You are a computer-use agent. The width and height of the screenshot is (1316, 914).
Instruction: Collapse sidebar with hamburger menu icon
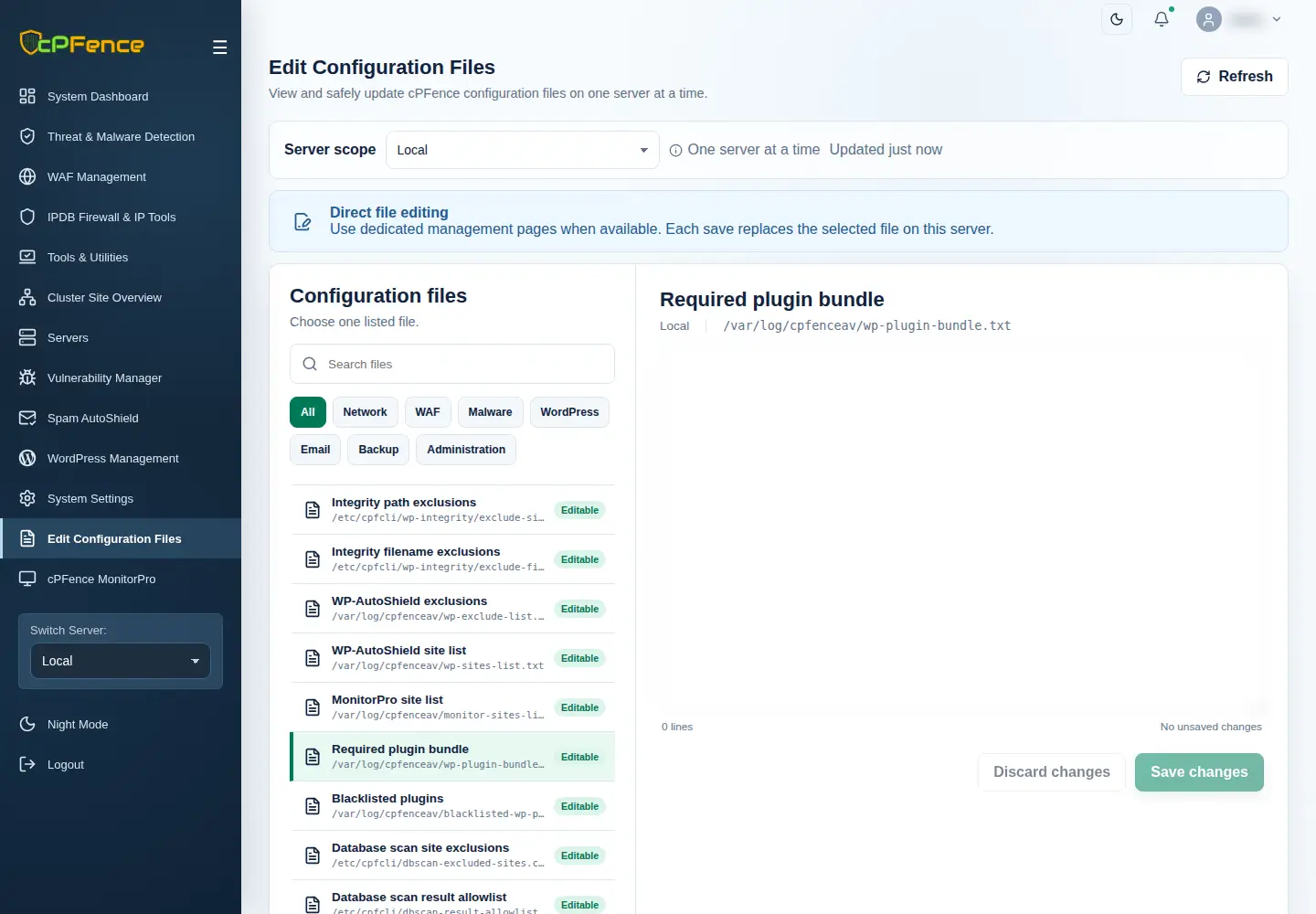pyautogui.click(x=219, y=48)
